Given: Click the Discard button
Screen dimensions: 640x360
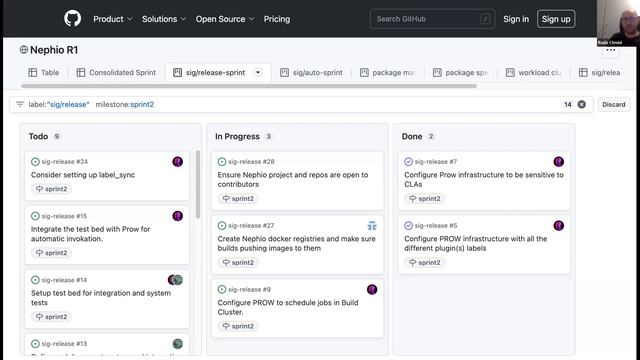Looking at the screenshot, I should tap(613, 104).
